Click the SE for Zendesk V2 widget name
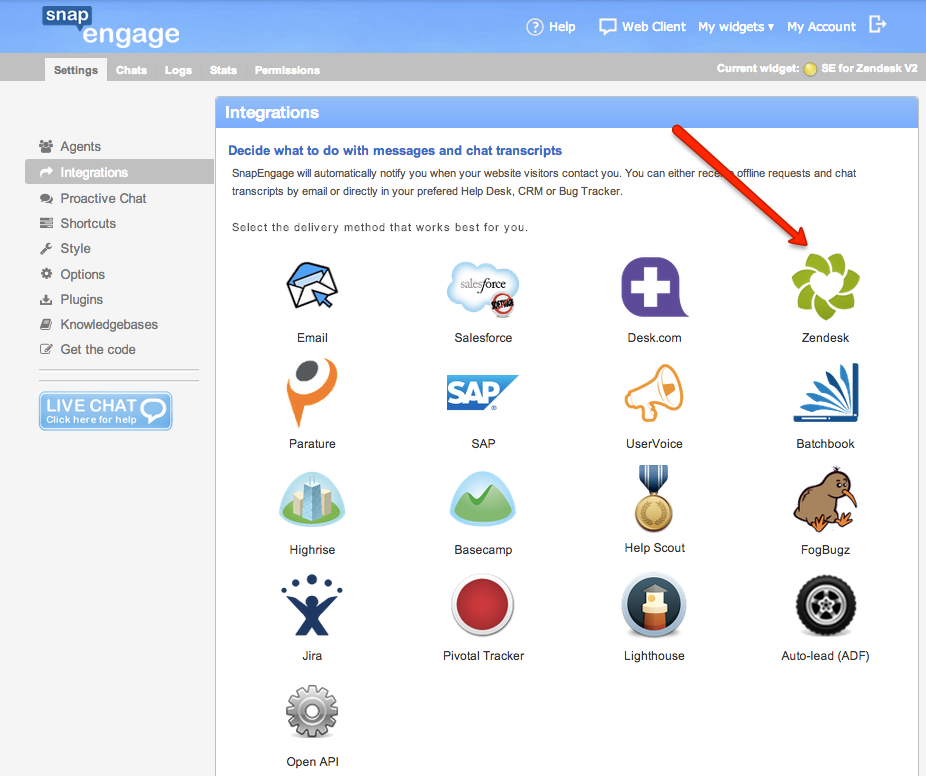 869,69
